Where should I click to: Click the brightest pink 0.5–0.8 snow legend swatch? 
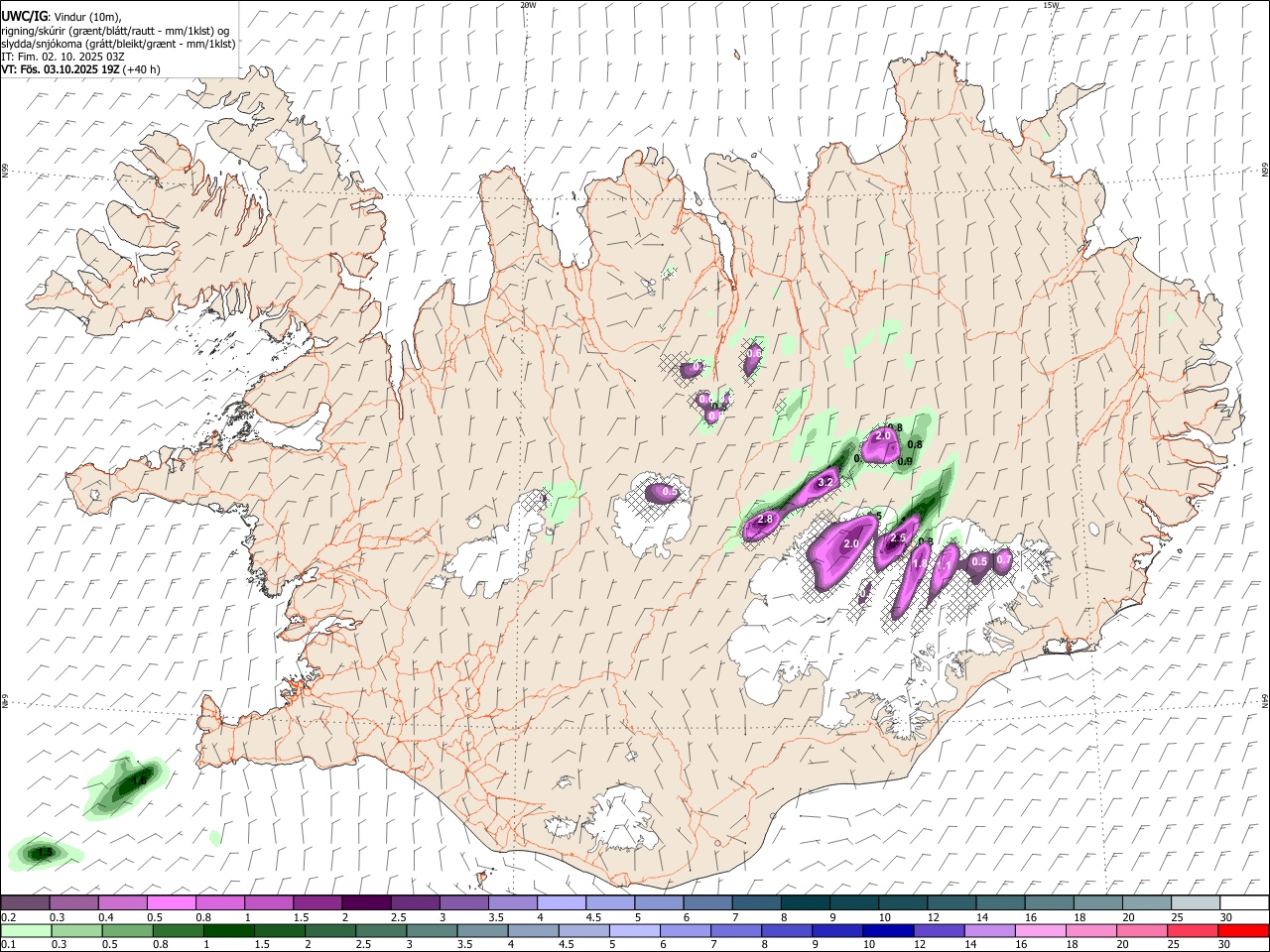[172, 903]
